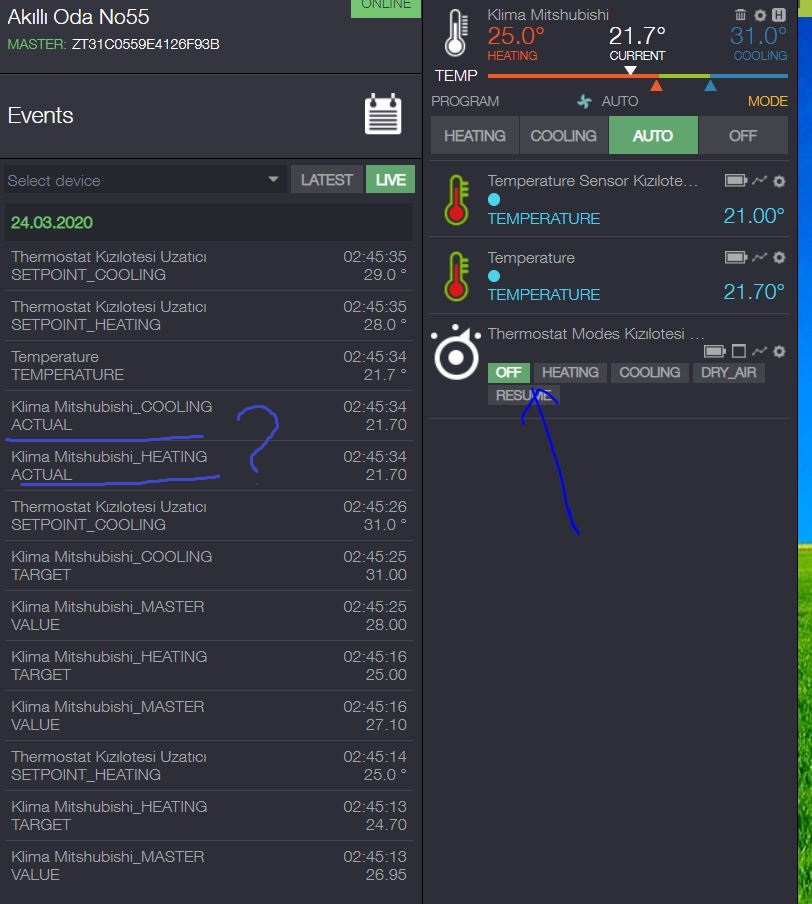Viewport: 812px width, 904px height.
Task: Click the 21.00° temperature sensor reading
Action: coord(754,216)
